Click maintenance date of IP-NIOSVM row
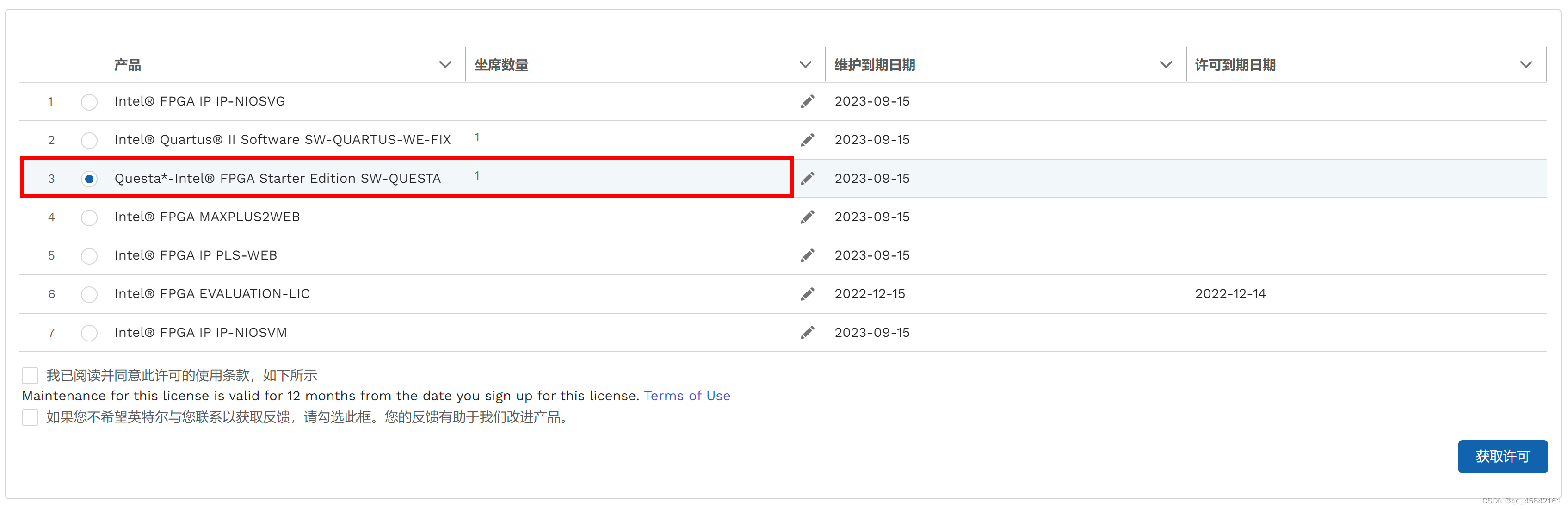 [x=872, y=332]
